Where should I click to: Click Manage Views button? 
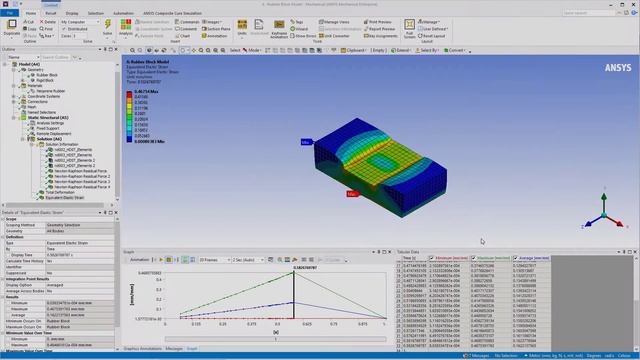pos(334,22)
